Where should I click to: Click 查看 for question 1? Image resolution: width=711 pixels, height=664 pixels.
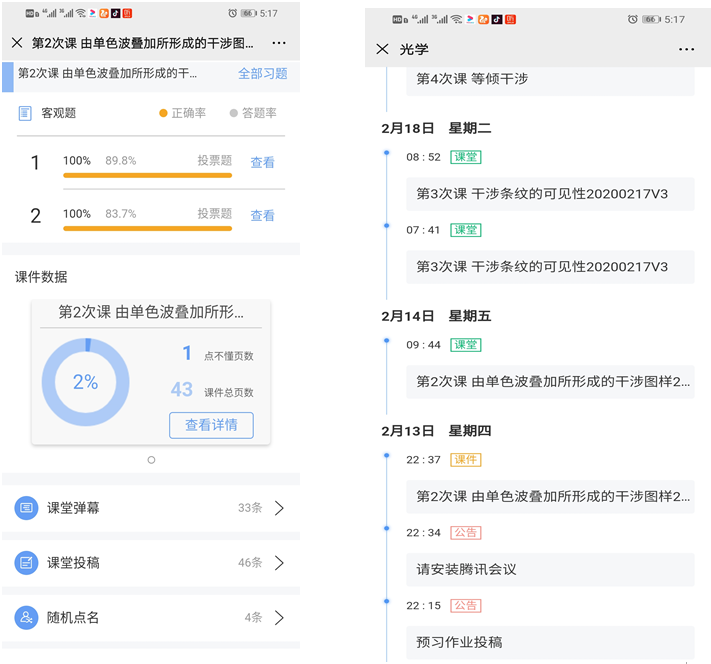(262, 162)
